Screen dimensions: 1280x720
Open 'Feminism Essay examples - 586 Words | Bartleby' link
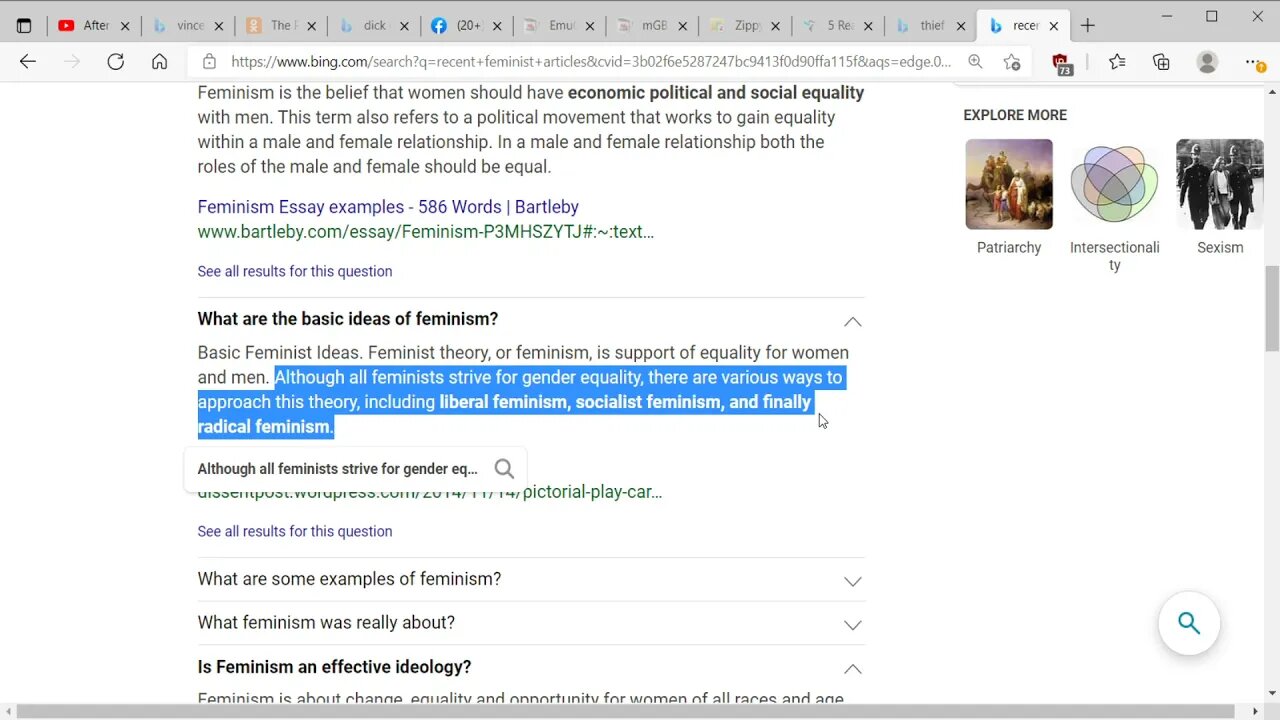coord(388,207)
